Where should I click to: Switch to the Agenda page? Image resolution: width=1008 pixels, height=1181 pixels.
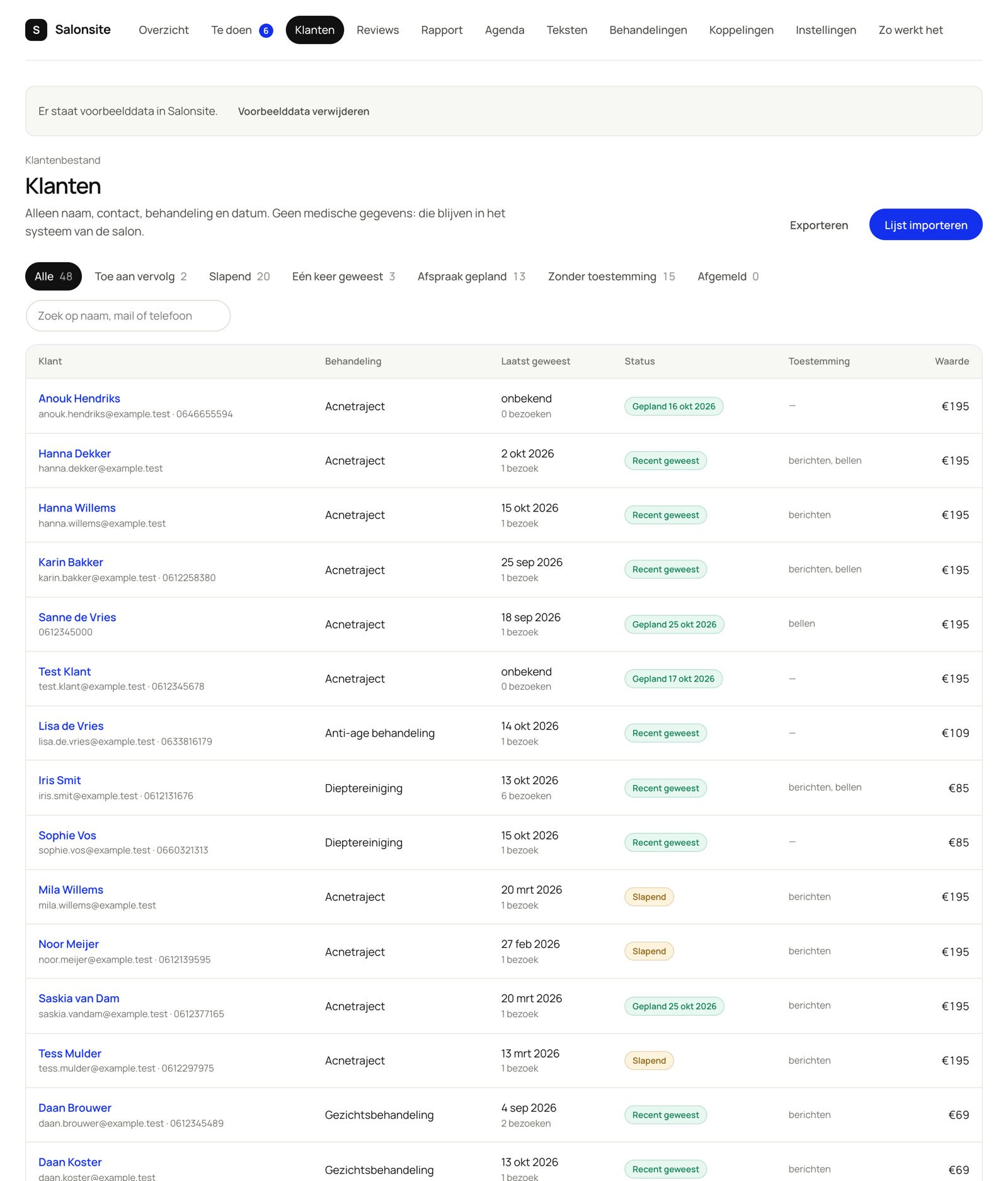pyautogui.click(x=505, y=30)
